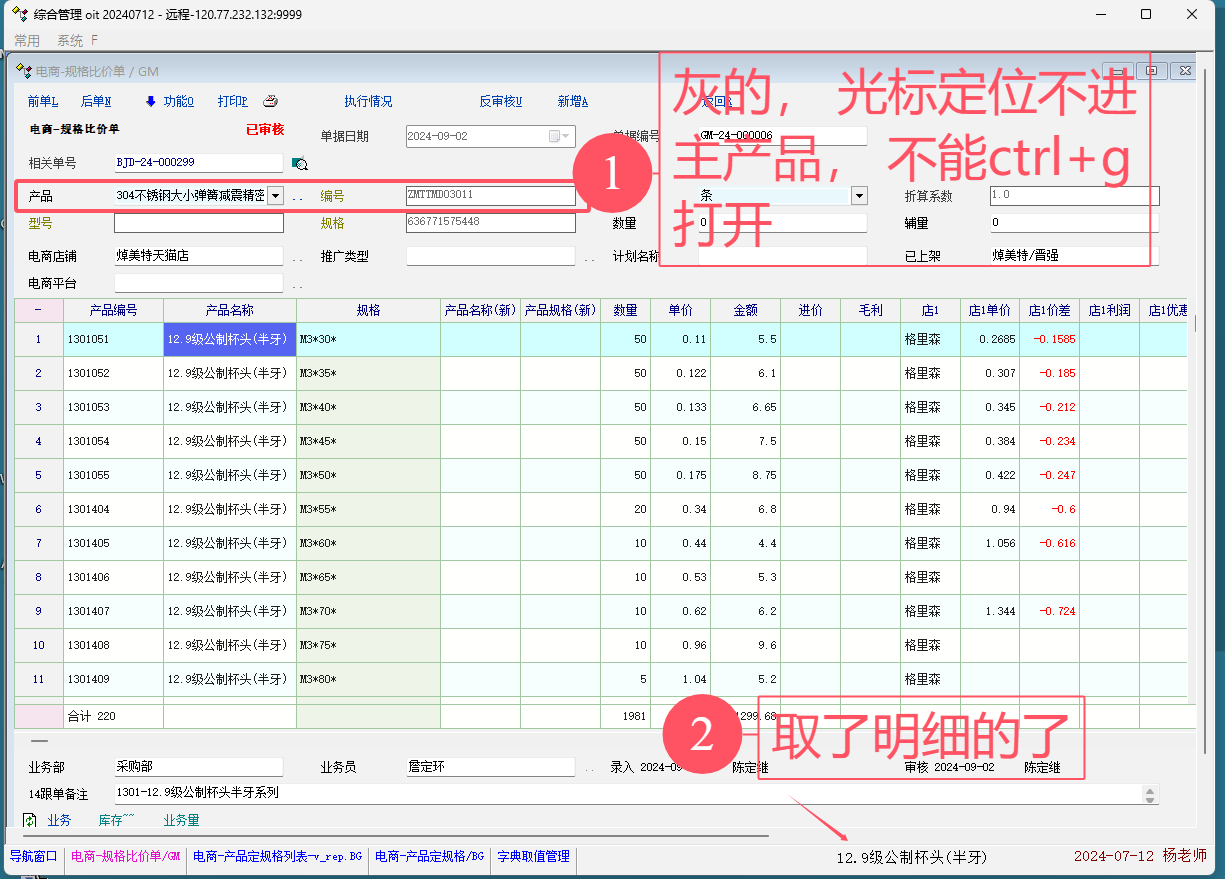Expand the 产品 dropdown list
Screen dimensions: 1225x879
(276, 196)
